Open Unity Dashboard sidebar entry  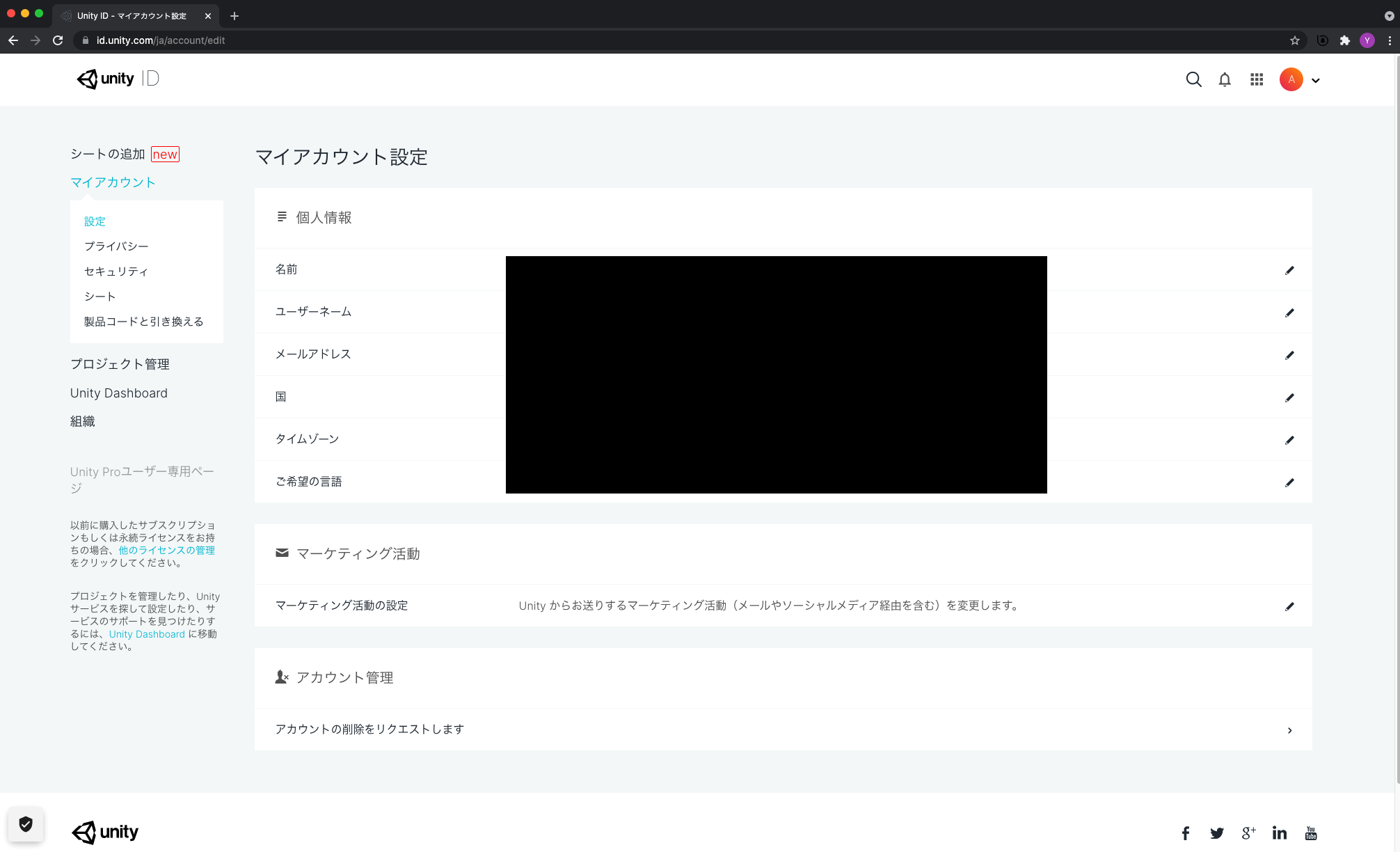[119, 393]
